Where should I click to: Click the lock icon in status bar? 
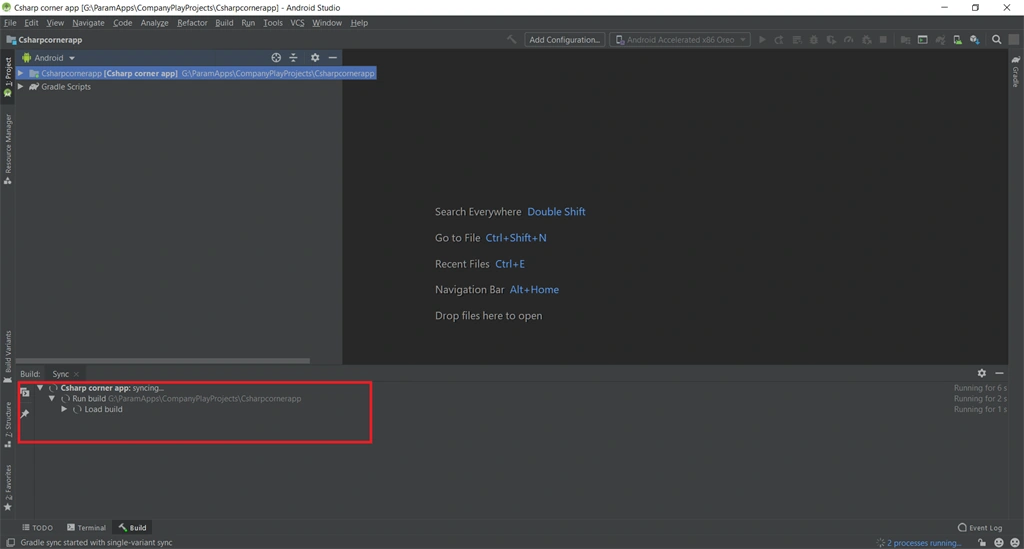tap(982, 542)
